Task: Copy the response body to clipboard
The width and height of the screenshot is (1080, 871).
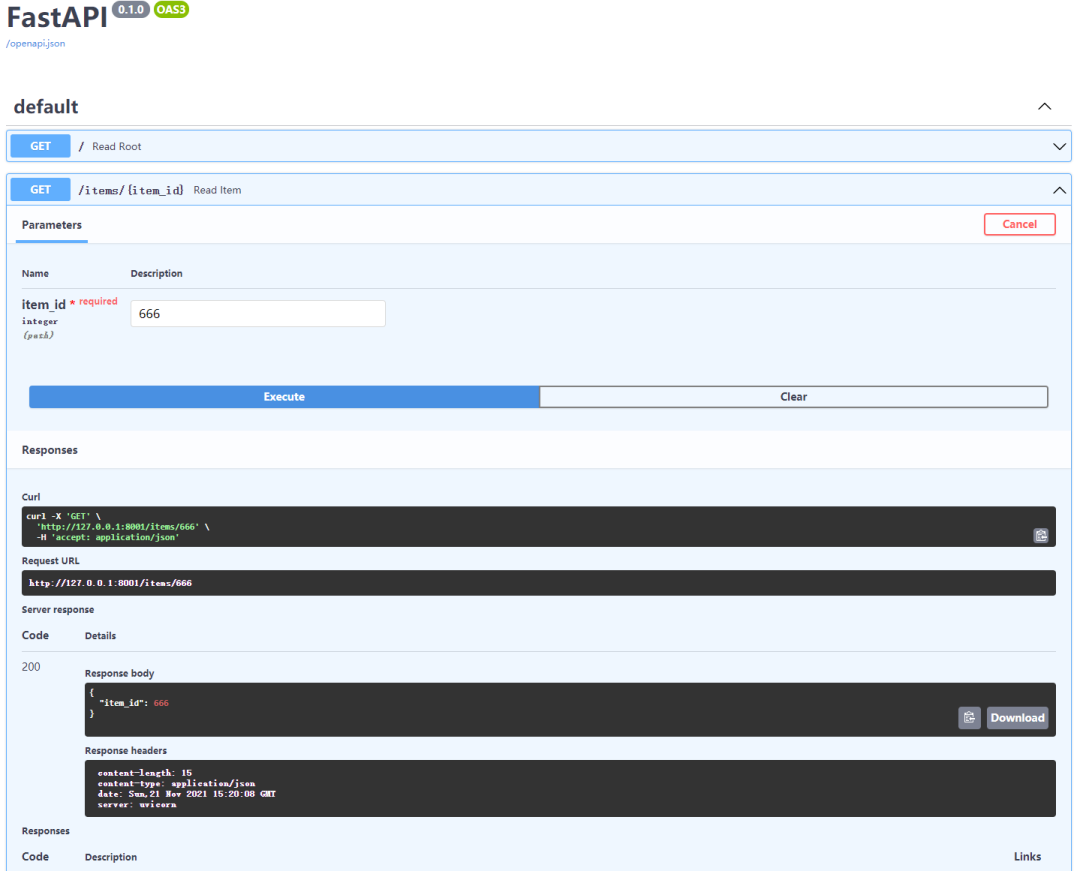Action: click(x=969, y=717)
